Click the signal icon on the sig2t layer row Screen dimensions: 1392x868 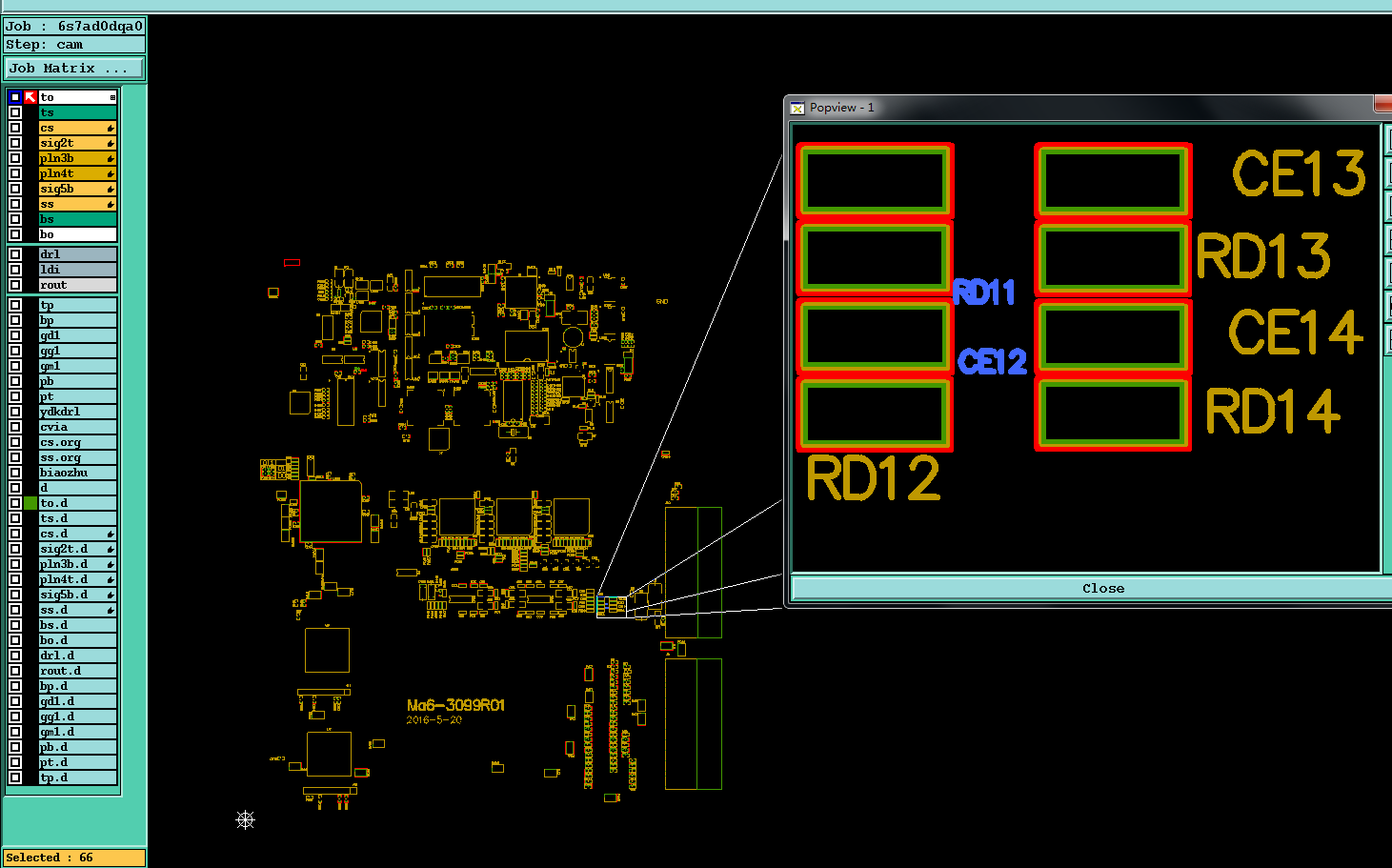pos(111,143)
